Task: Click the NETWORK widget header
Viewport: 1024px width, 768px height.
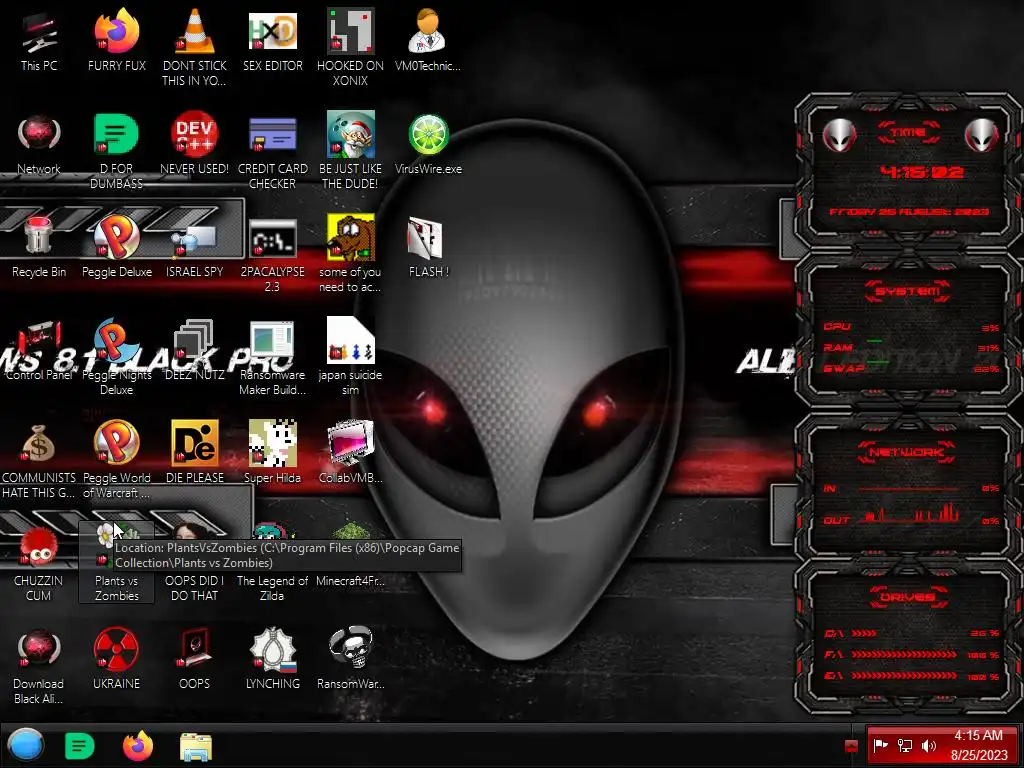Action: (x=906, y=452)
